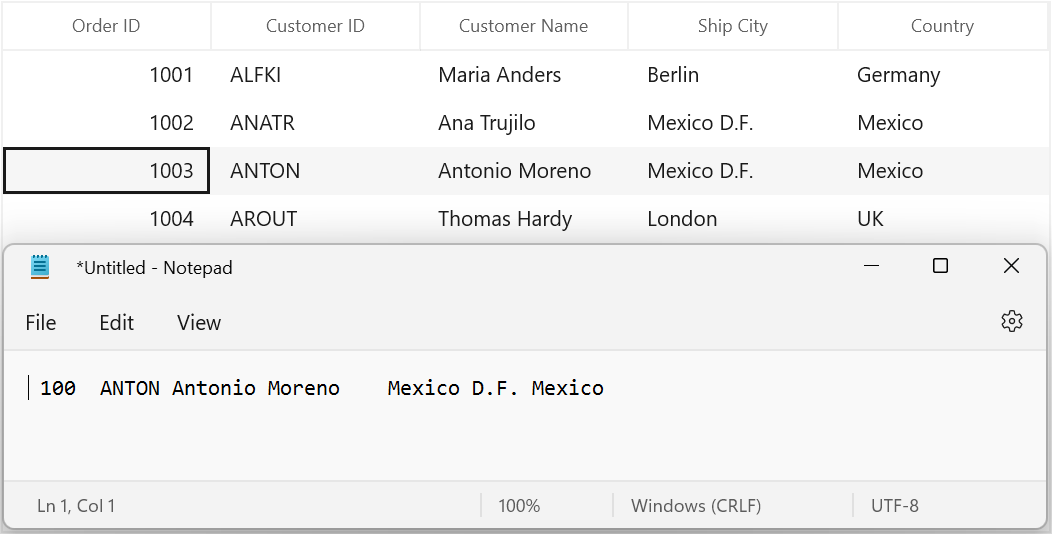1052x534 pixels.
Task: Click Moreno word in Notepad text
Action: pyautogui.click(x=304, y=388)
